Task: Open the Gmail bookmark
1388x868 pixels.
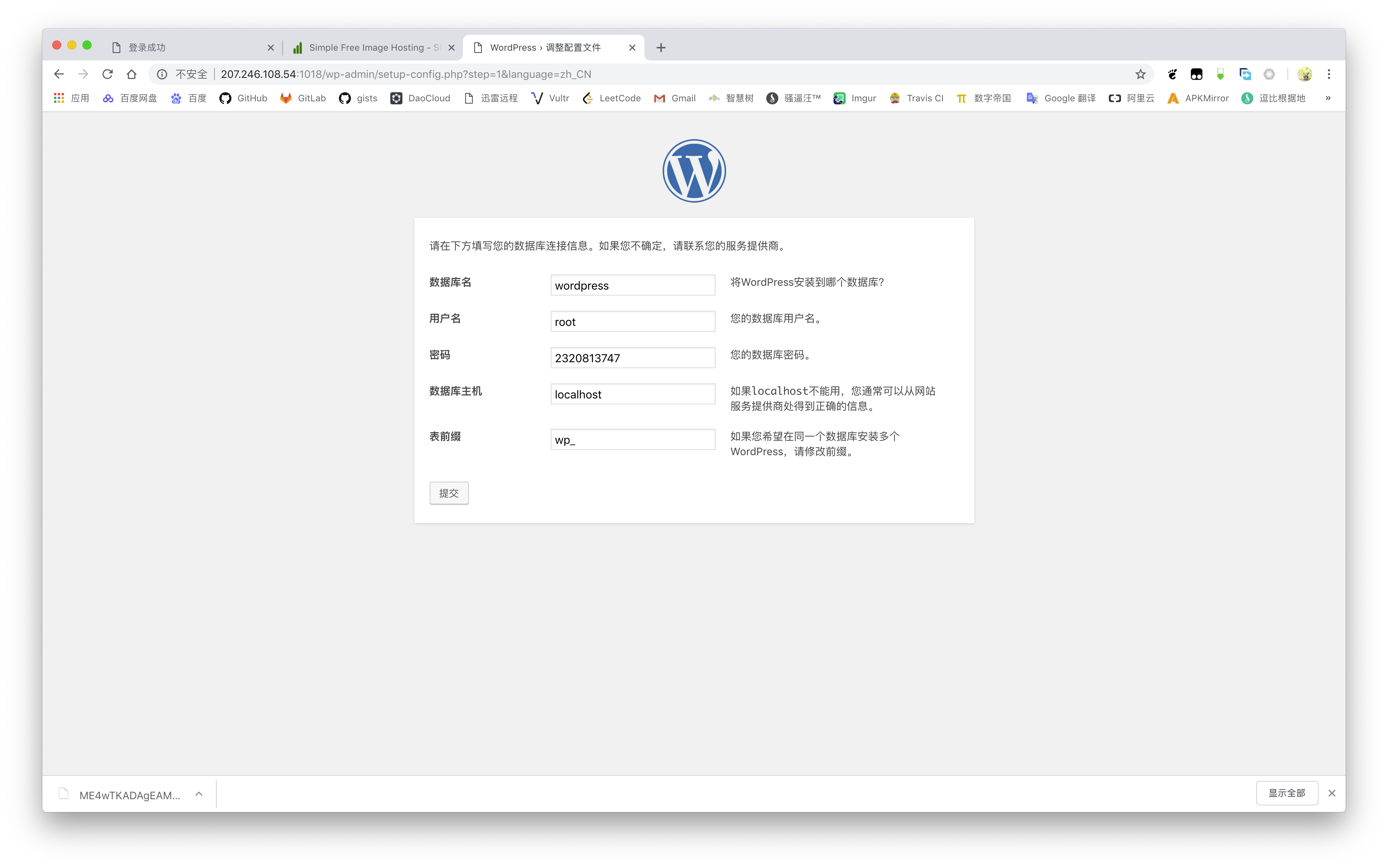Action: pos(675,98)
